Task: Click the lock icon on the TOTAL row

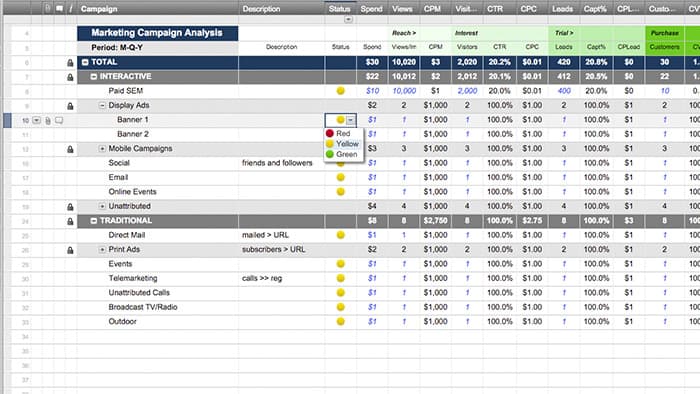Action: tap(70, 63)
